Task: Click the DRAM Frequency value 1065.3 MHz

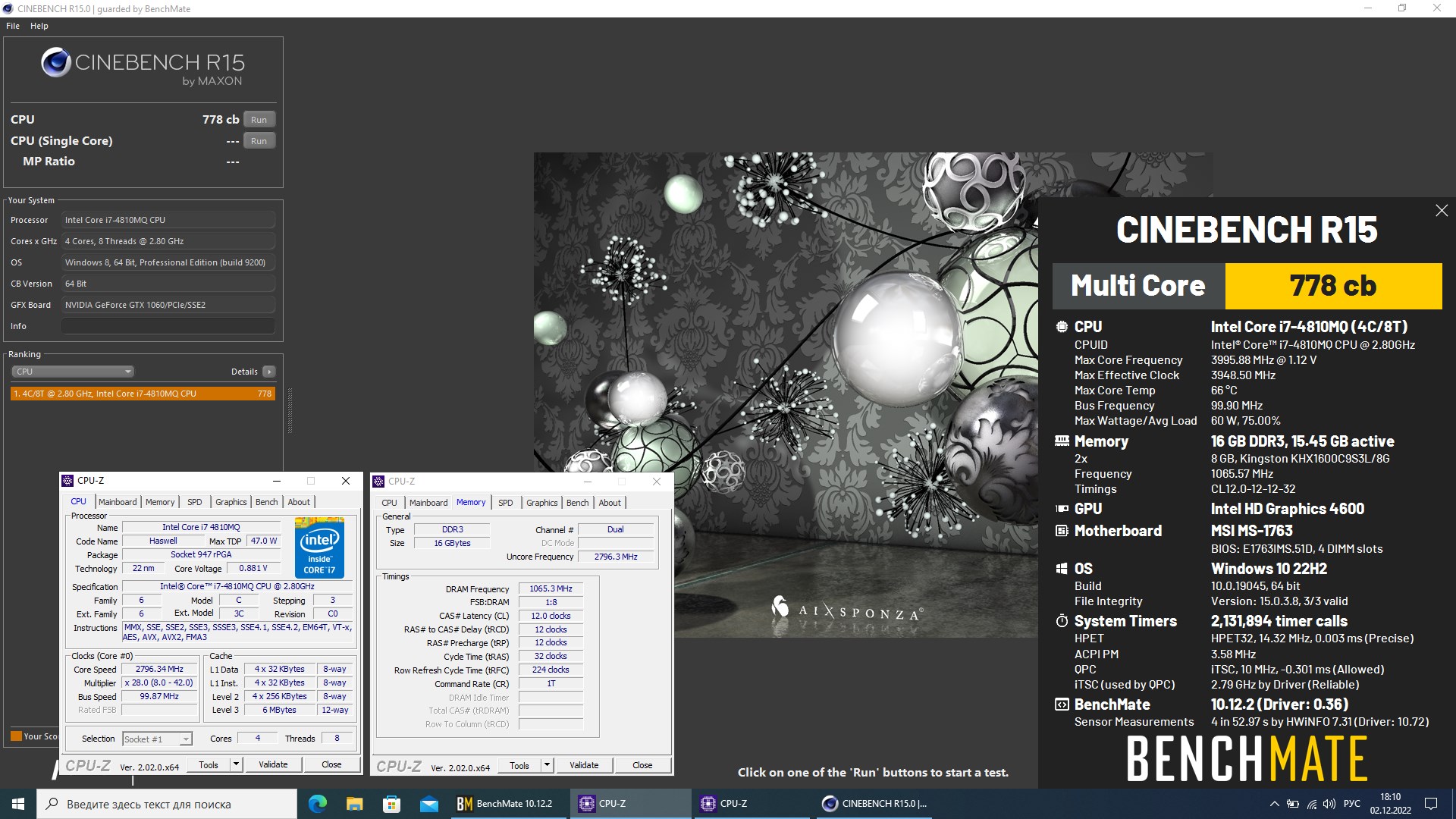Action: (551, 588)
